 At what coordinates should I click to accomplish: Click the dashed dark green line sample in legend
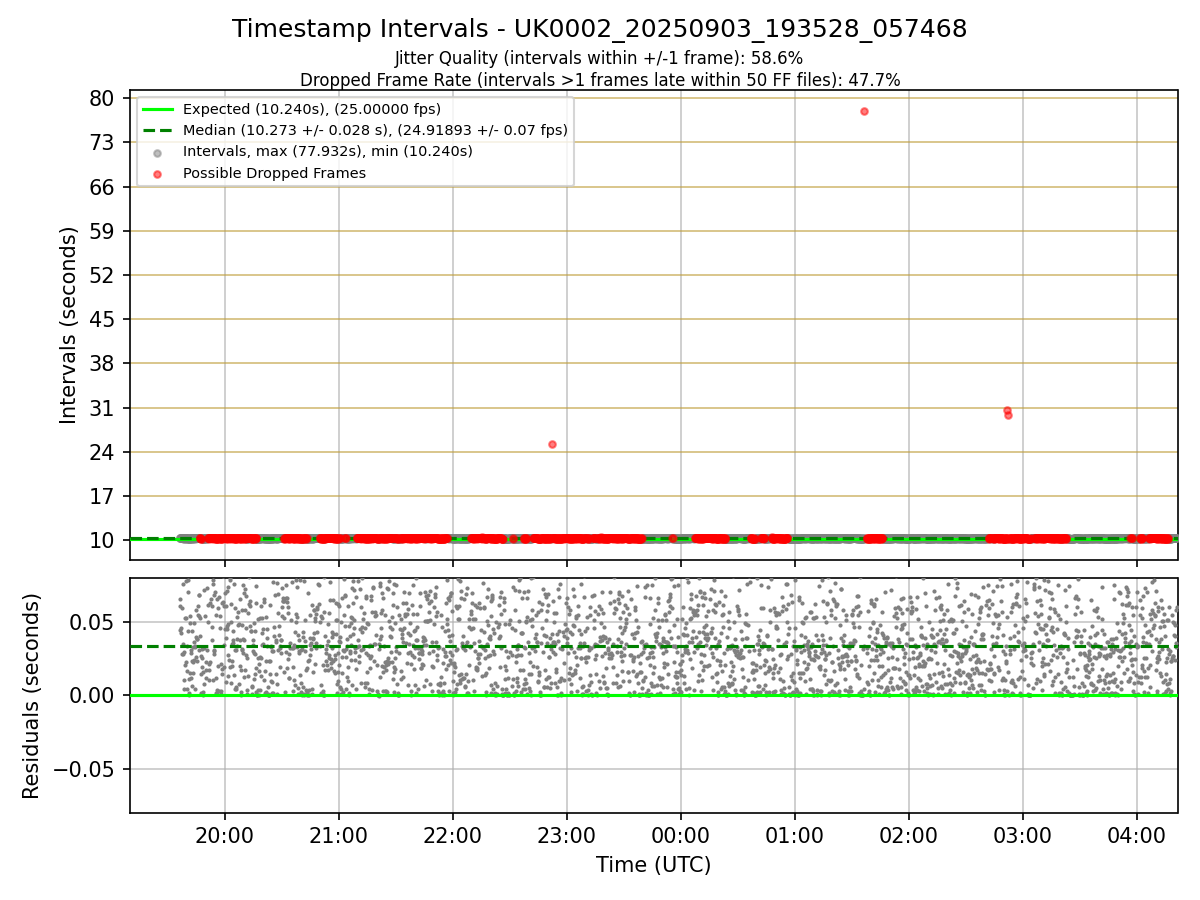point(158,130)
